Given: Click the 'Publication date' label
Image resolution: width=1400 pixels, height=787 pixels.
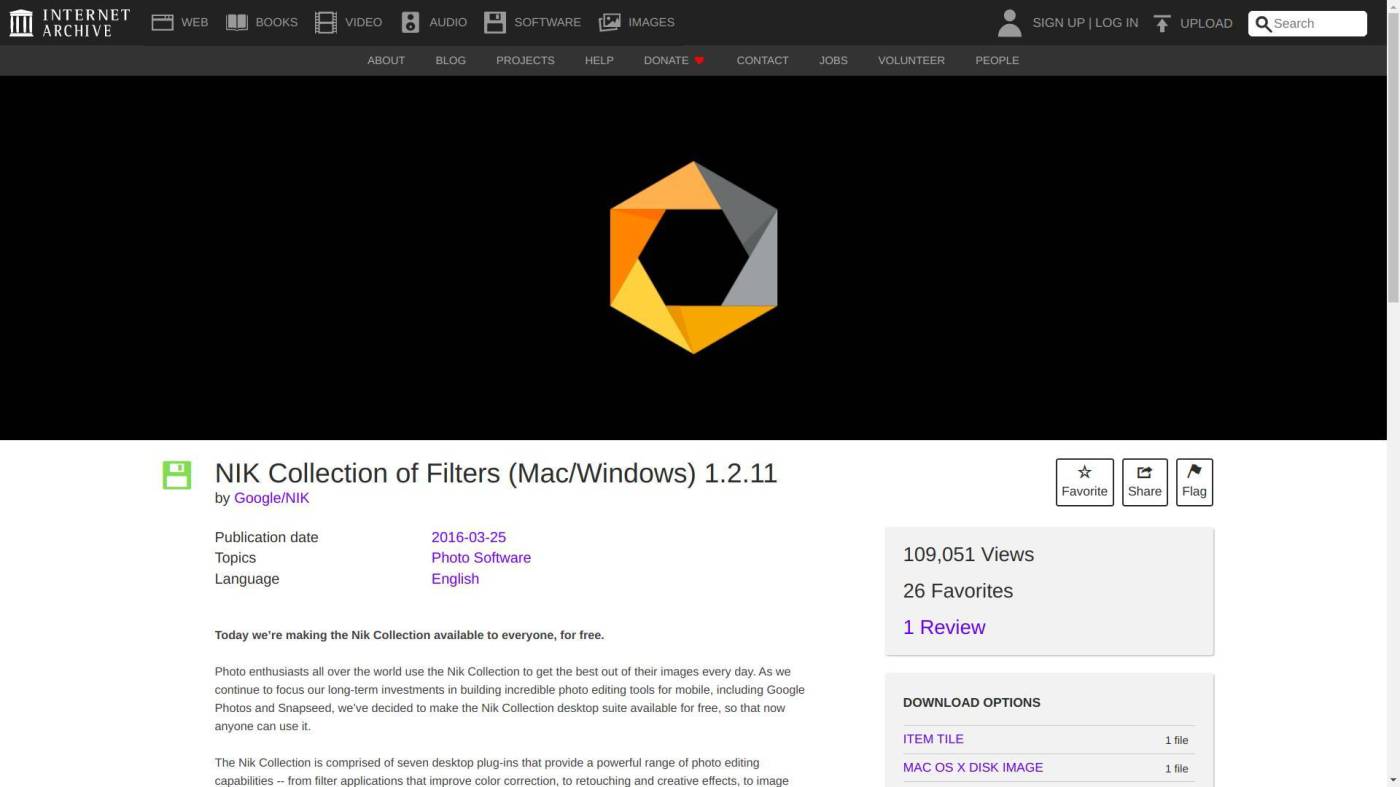Looking at the screenshot, I should tap(267, 537).
